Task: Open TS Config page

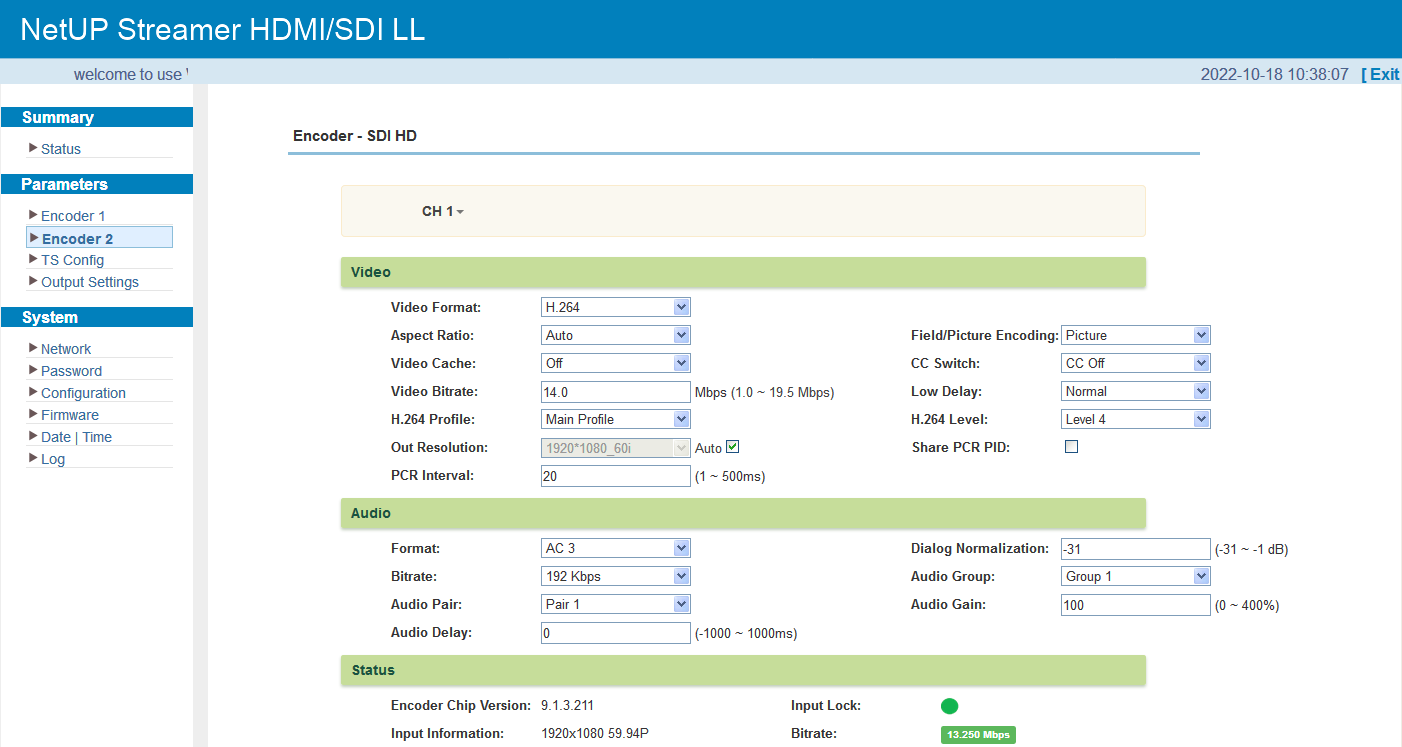Action: click(x=72, y=260)
